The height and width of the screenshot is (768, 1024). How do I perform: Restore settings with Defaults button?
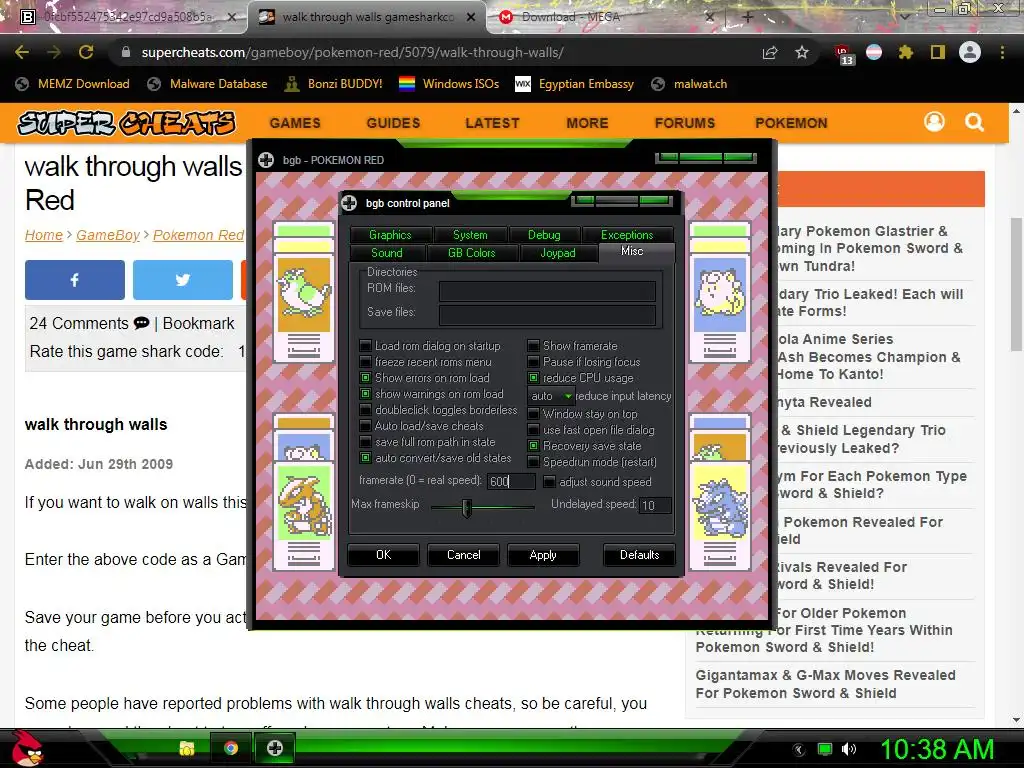point(639,555)
